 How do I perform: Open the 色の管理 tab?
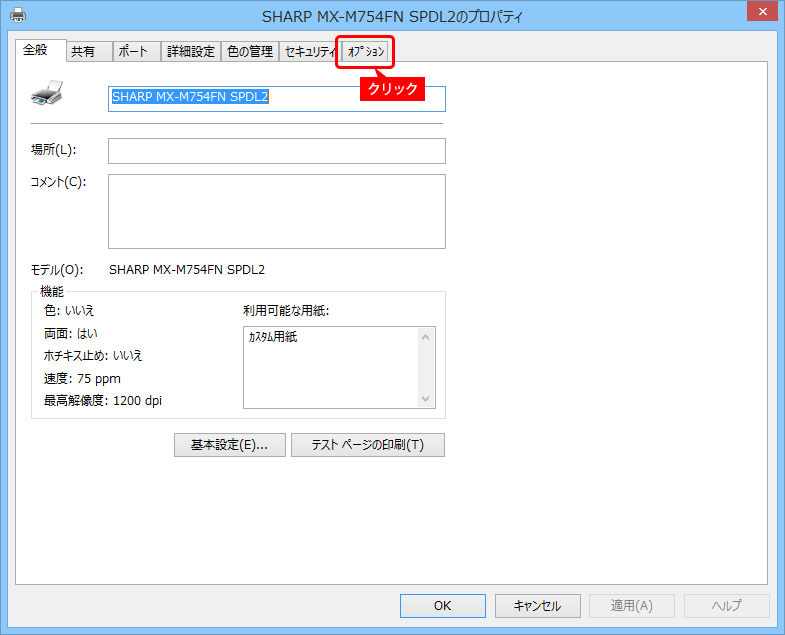(x=249, y=52)
